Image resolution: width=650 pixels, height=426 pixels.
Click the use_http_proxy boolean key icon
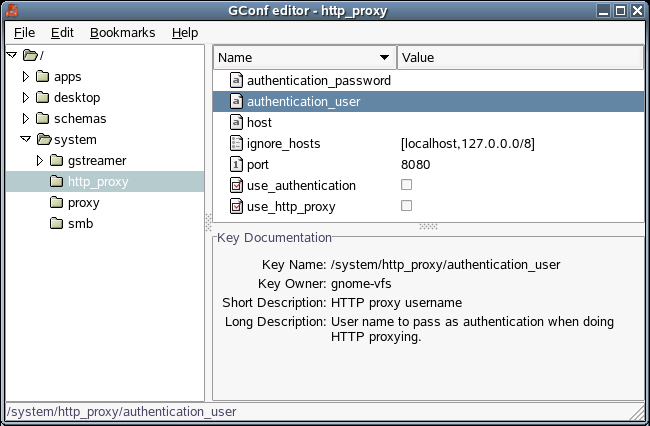237,206
